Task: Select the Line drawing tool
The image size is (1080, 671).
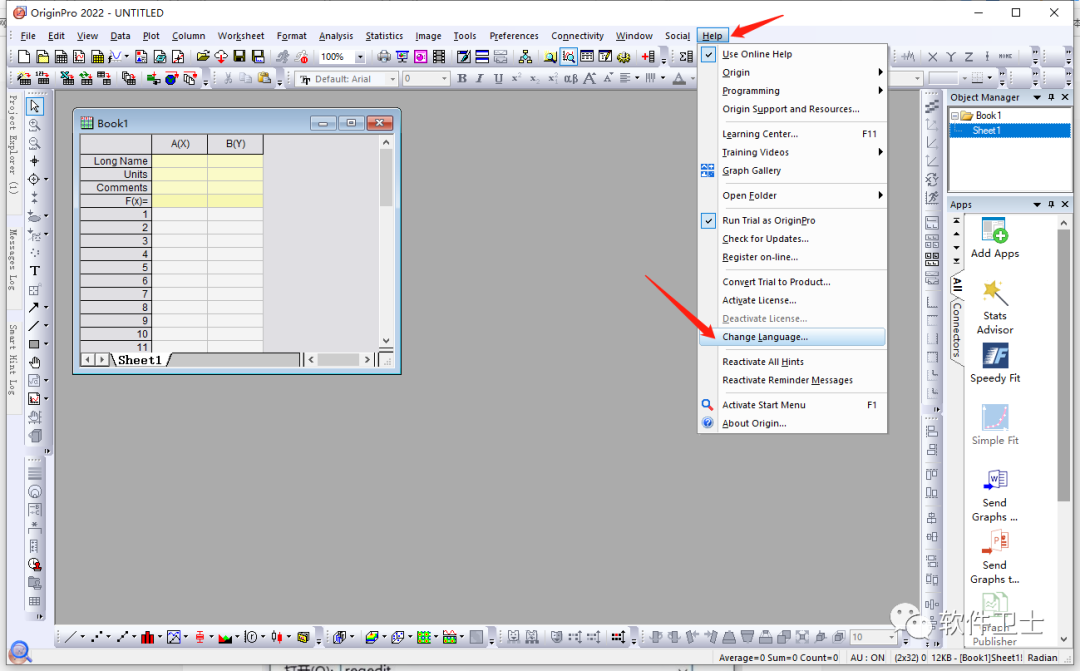Action: point(34,326)
